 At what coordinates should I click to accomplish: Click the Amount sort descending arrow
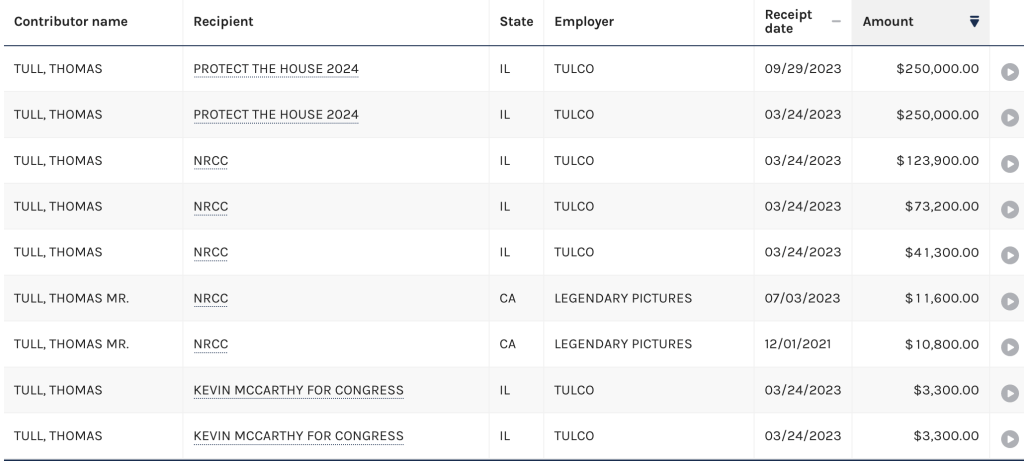pyautogui.click(x=974, y=22)
